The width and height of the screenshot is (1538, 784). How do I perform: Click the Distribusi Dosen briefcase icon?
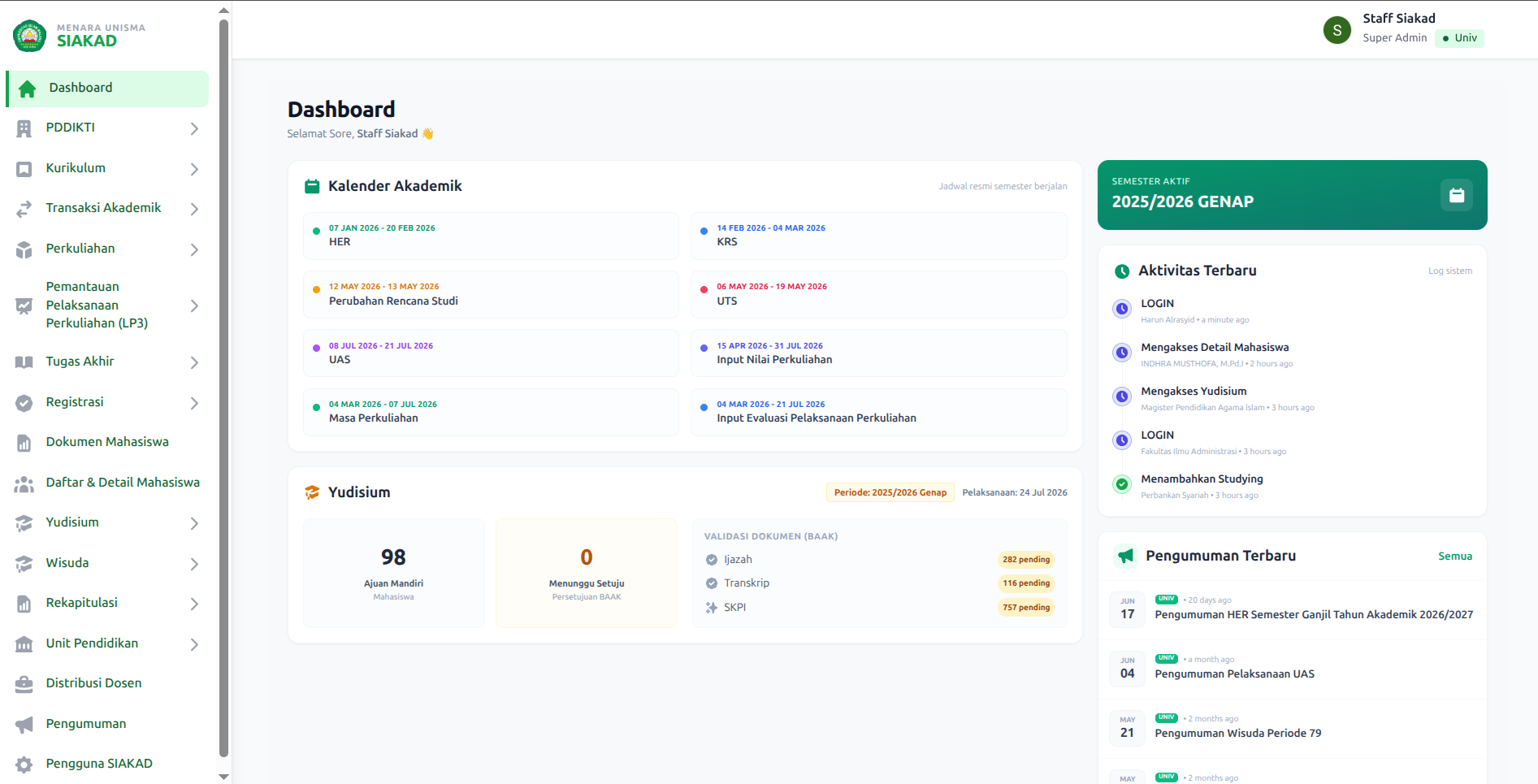24,684
